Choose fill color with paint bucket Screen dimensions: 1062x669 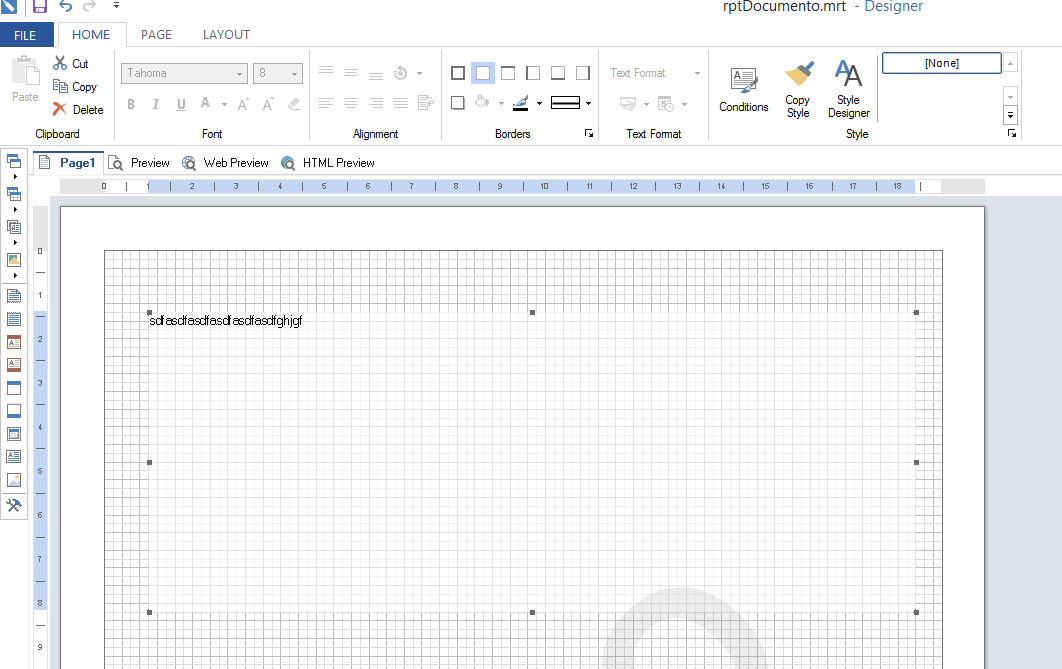pyautogui.click(x=482, y=103)
